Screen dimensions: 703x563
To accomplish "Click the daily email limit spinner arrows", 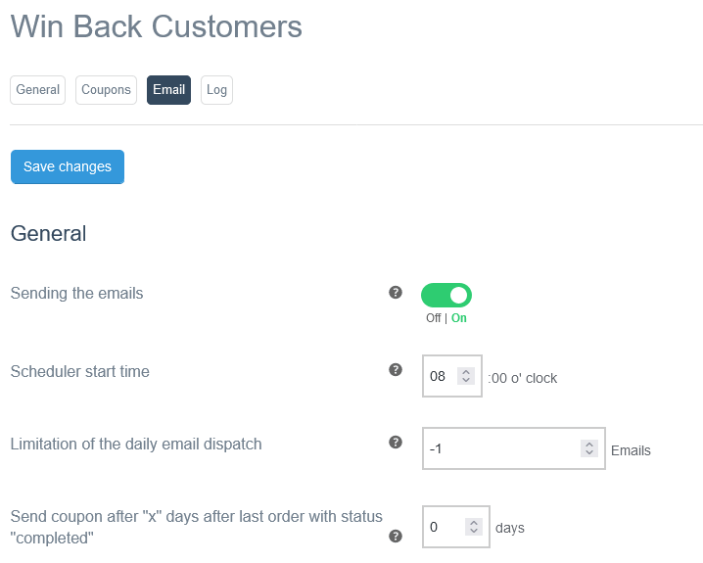I will tap(589, 449).
